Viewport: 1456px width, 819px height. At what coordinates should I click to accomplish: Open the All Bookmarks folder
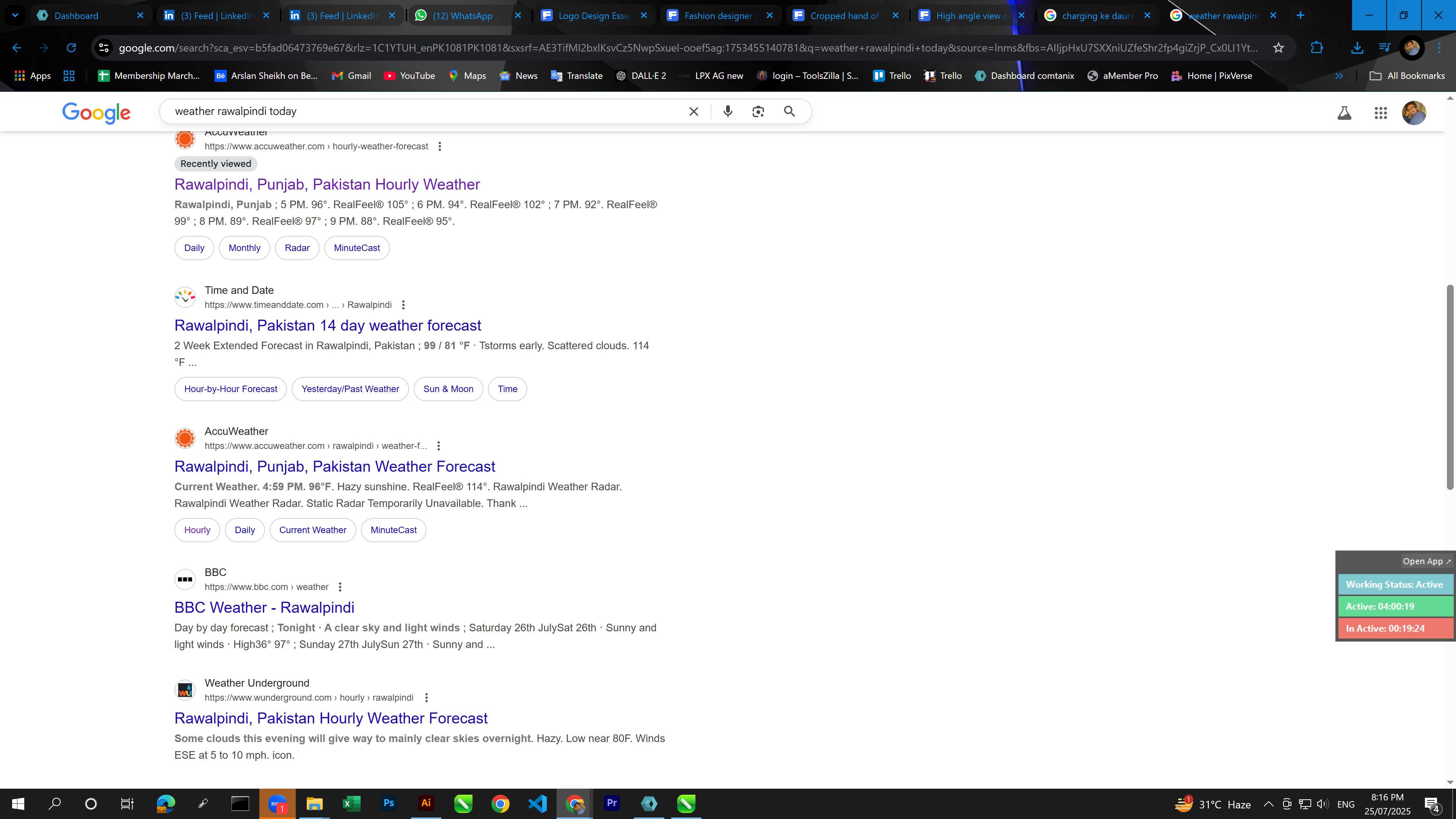coord(1407,76)
